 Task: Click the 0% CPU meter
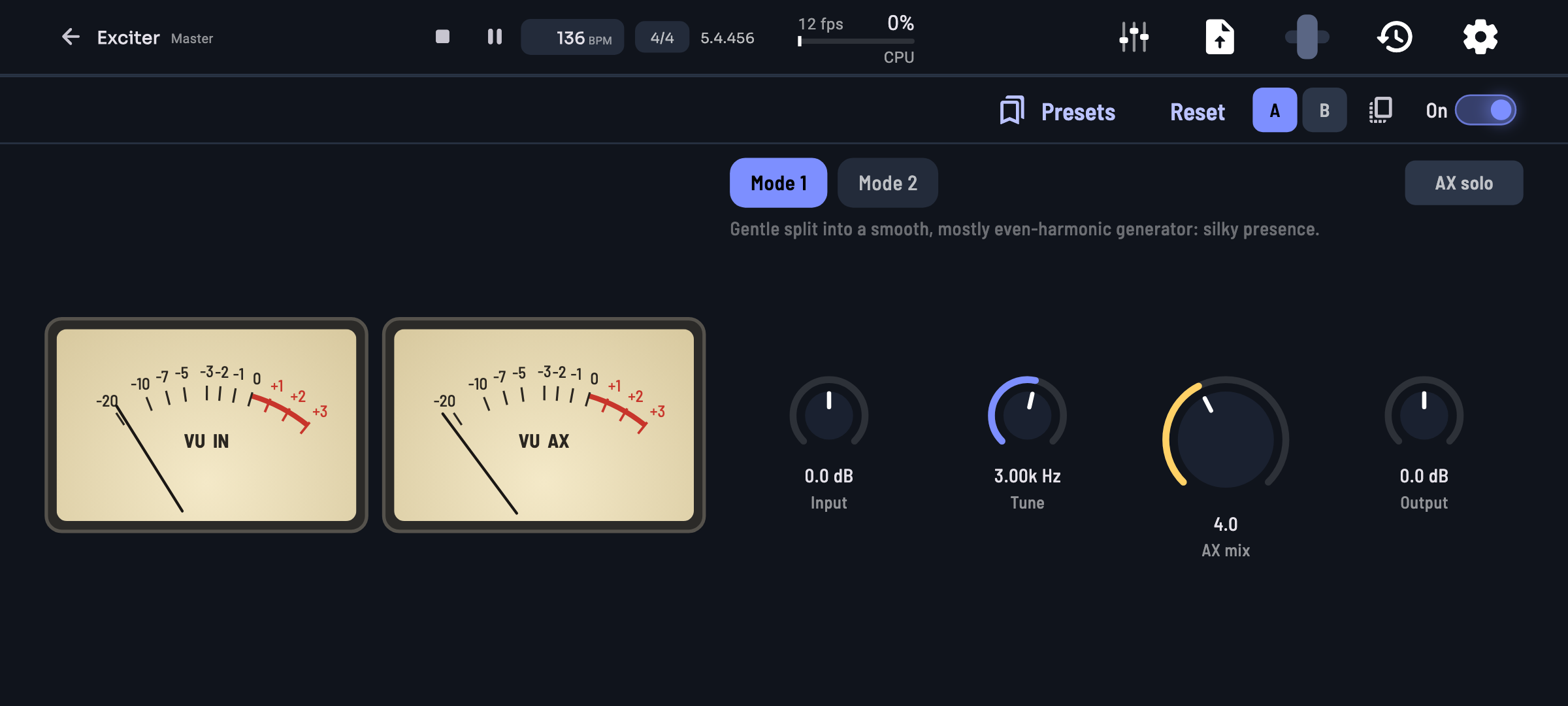tap(856, 41)
